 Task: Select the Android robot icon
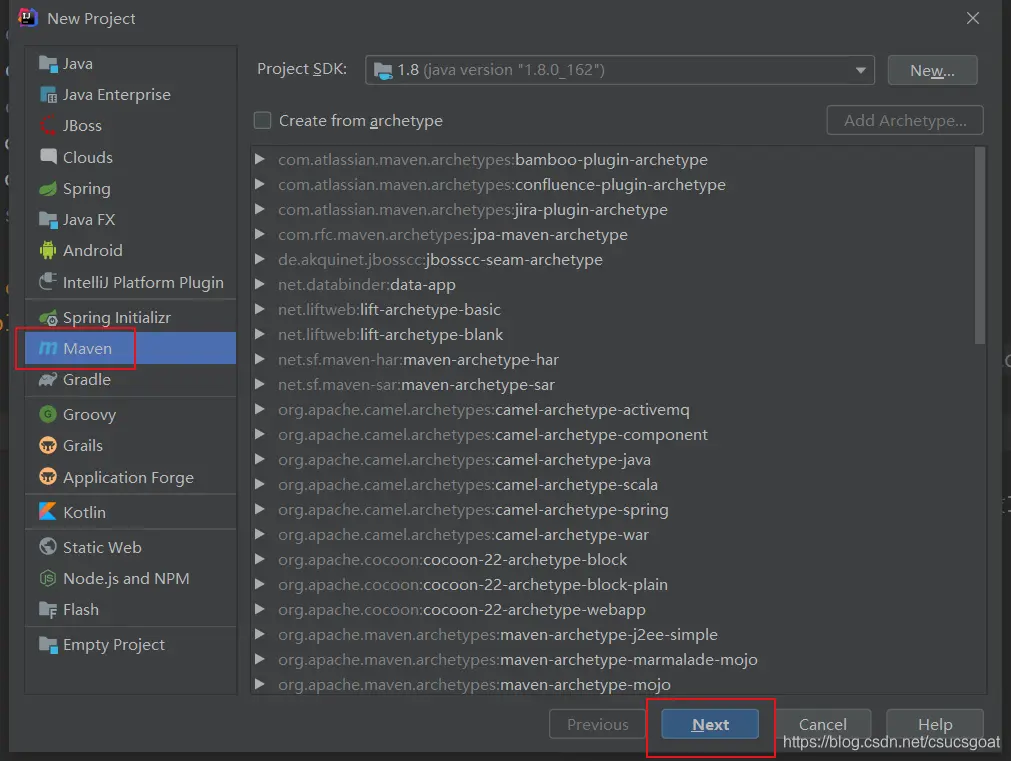pos(47,251)
